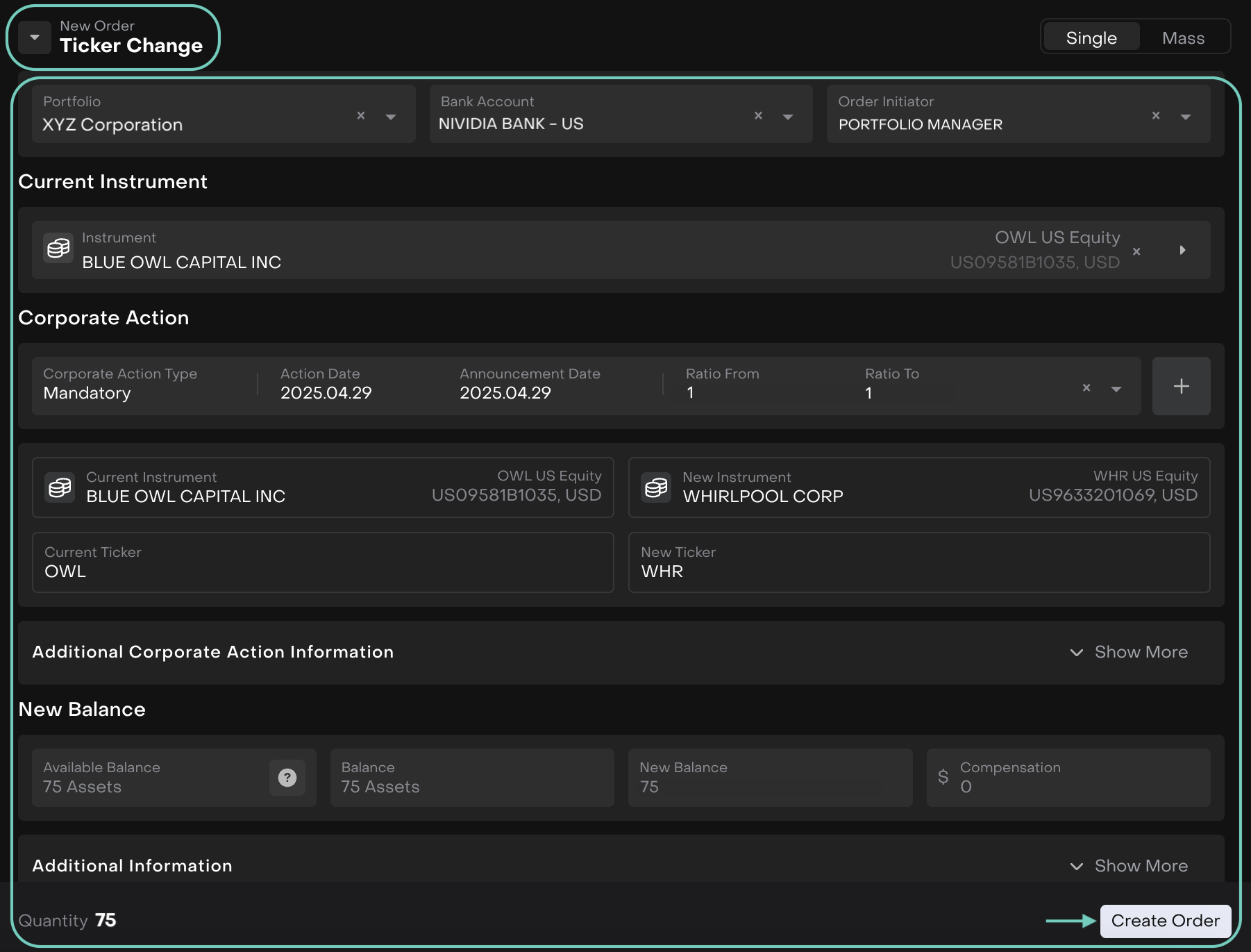Add a new corporate action with plus
This screenshot has height=952, width=1251.
coord(1181,386)
